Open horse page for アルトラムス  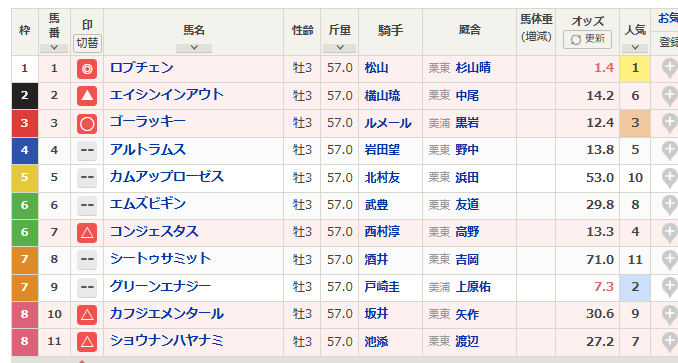click(147, 150)
